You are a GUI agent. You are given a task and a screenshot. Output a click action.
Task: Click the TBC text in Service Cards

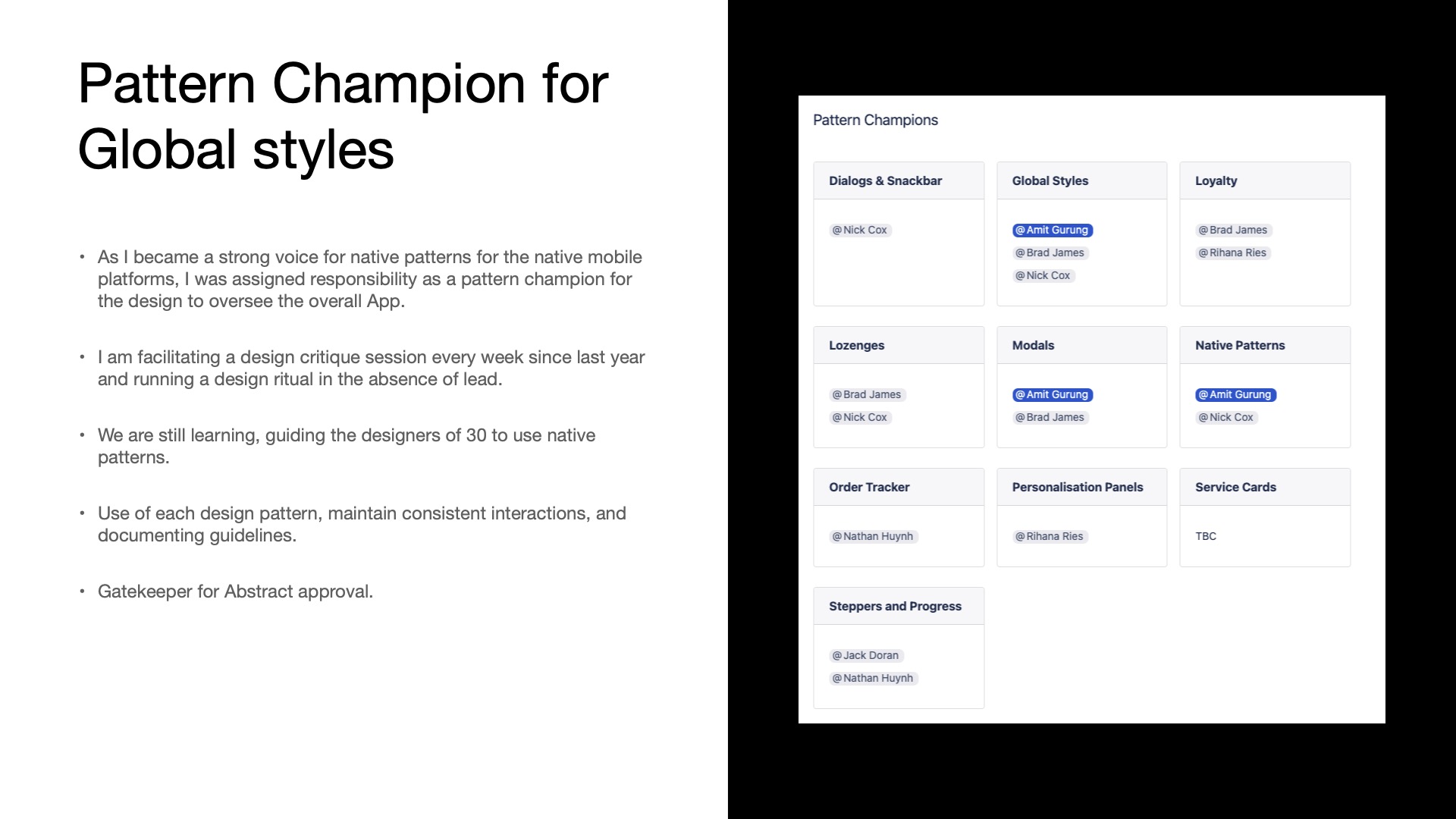(1206, 537)
